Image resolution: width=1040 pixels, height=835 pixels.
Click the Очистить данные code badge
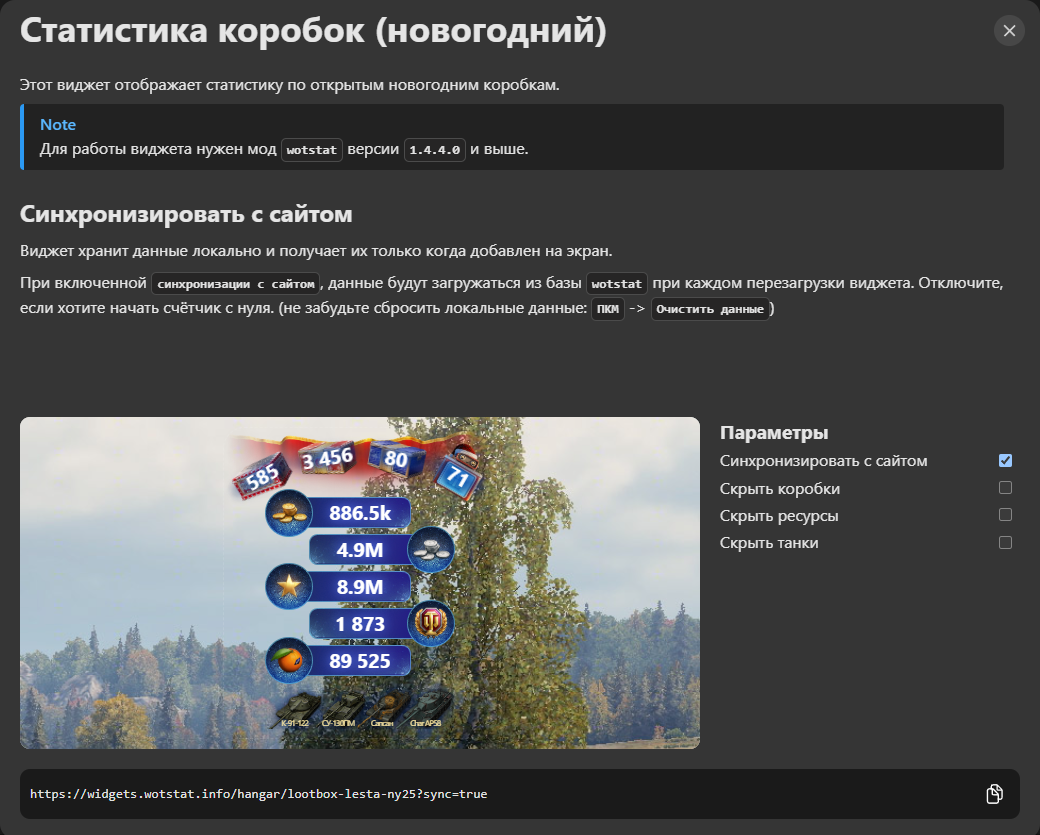click(x=710, y=309)
